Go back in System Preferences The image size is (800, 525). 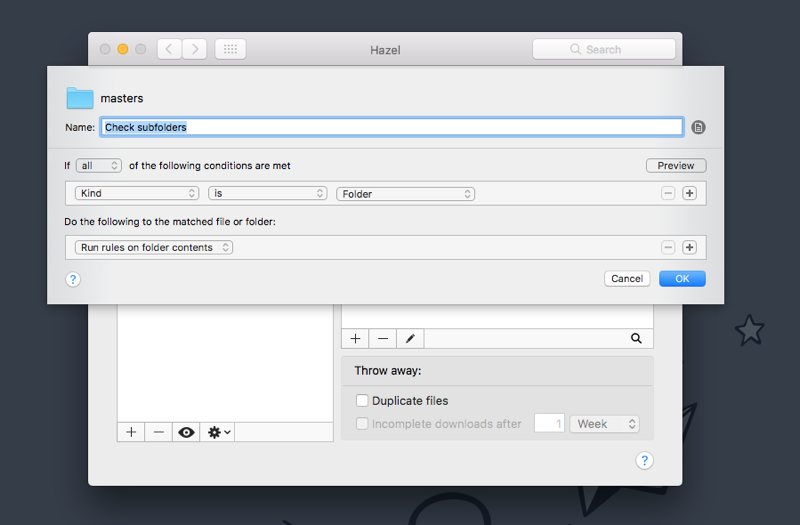(x=169, y=49)
